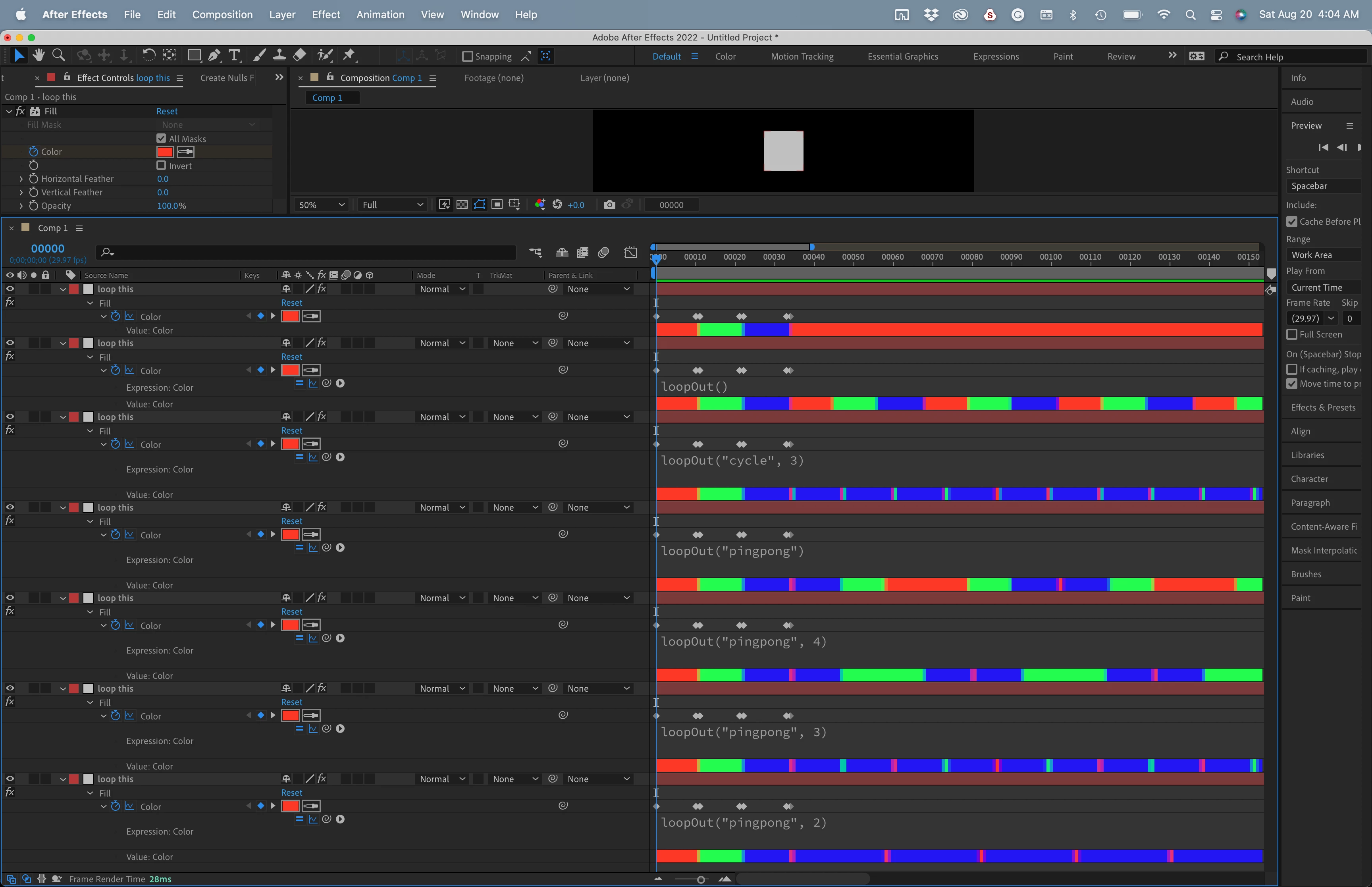Open the Full resolution dropdown
The image size is (1372, 887).
click(x=392, y=204)
